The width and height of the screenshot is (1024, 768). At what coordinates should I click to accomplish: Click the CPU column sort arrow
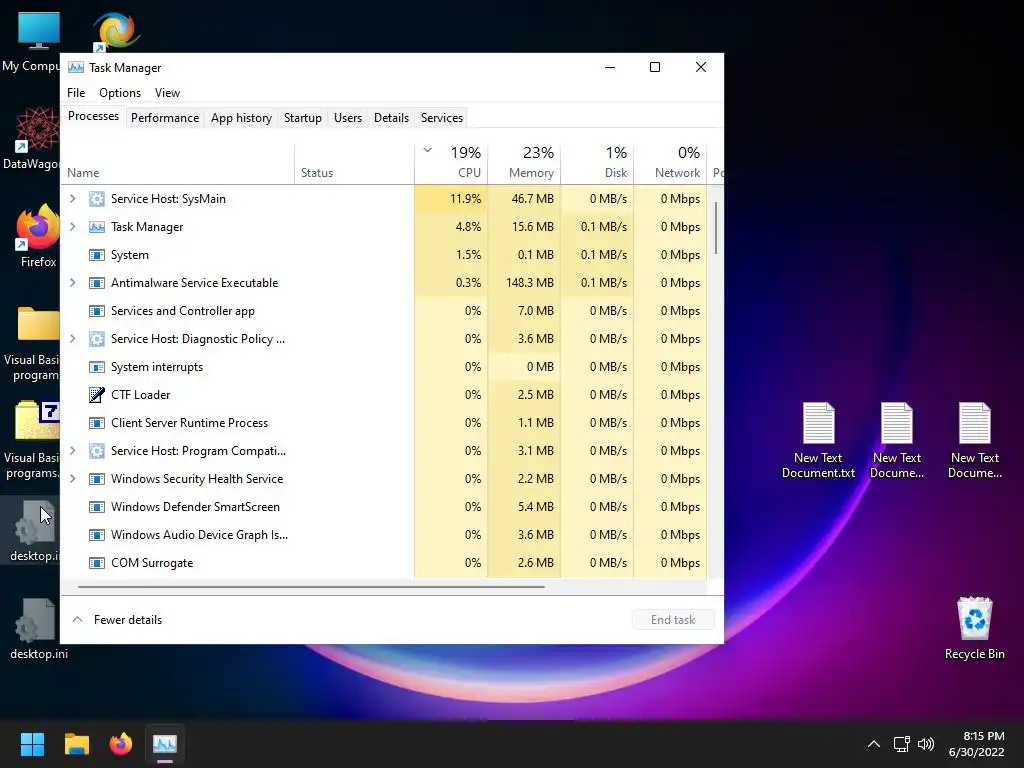[x=428, y=150]
